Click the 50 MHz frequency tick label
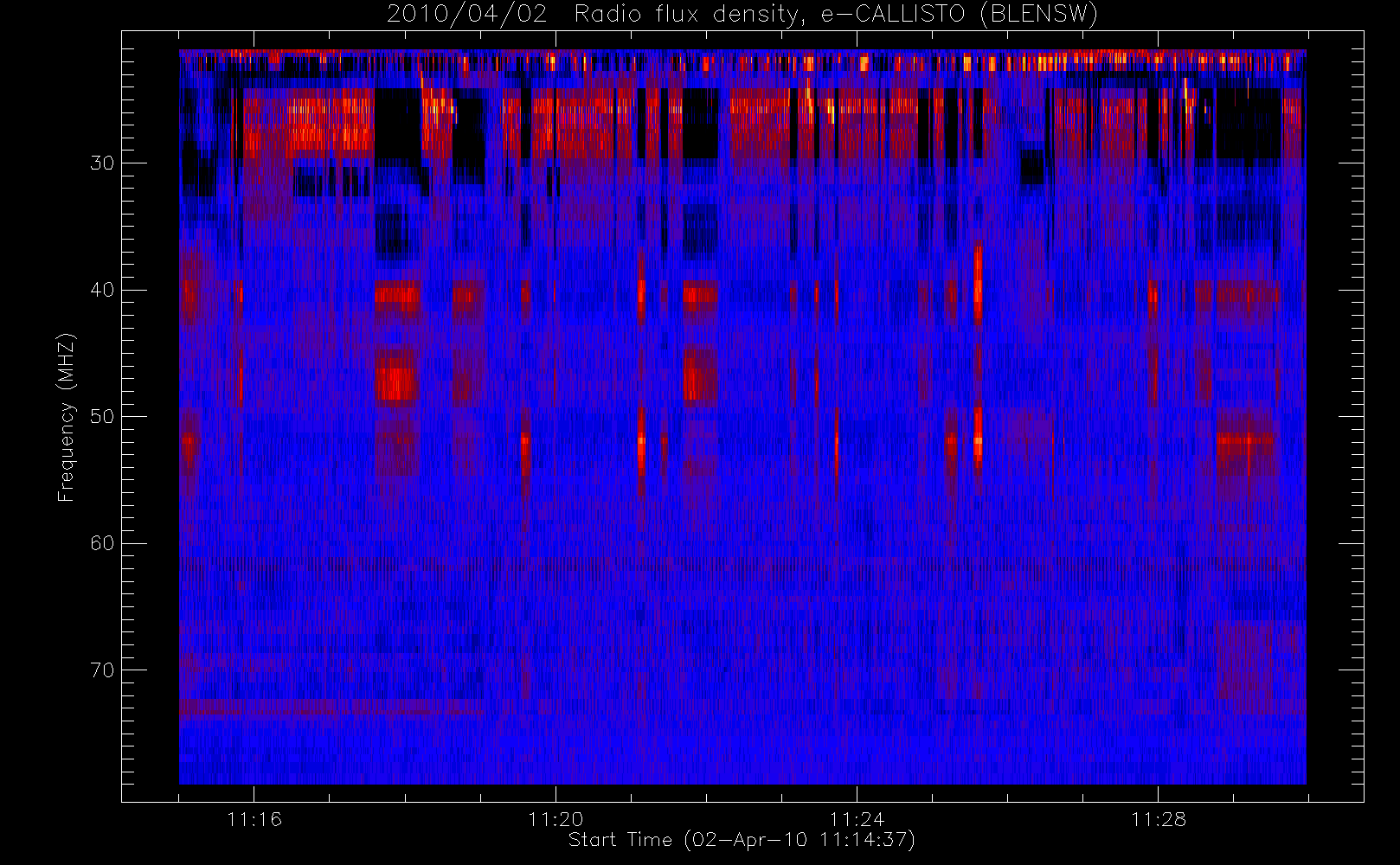Viewport: 1400px width, 865px height. click(102, 416)
